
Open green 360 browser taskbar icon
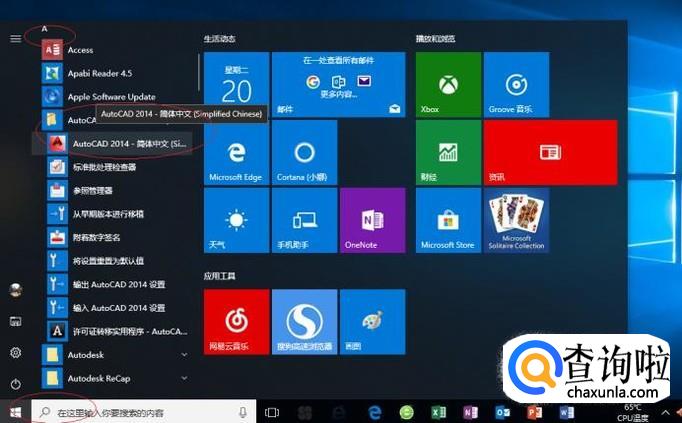(406, 412)
